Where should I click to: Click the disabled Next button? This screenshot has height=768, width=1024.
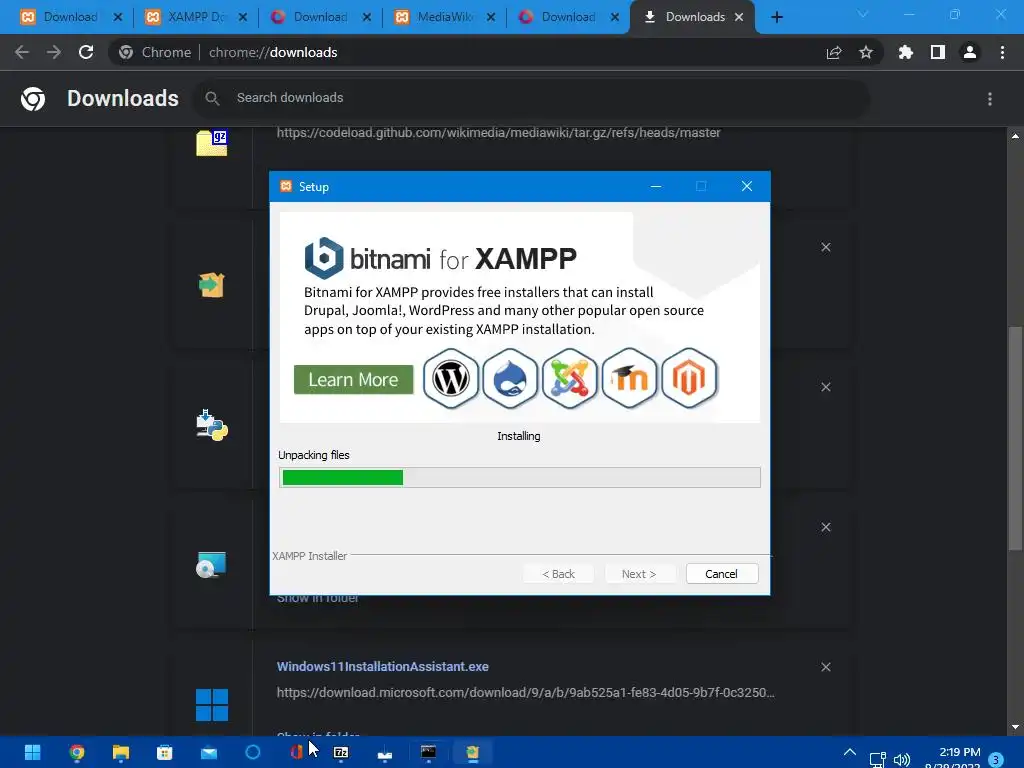(639, 573)
